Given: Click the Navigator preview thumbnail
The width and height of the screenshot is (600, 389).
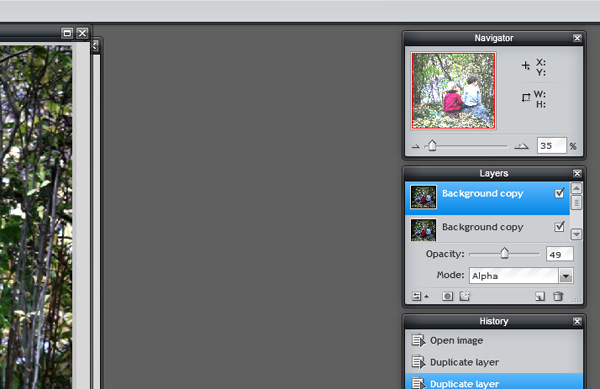Looking at the screenshot, I should [x=453, y=91].
